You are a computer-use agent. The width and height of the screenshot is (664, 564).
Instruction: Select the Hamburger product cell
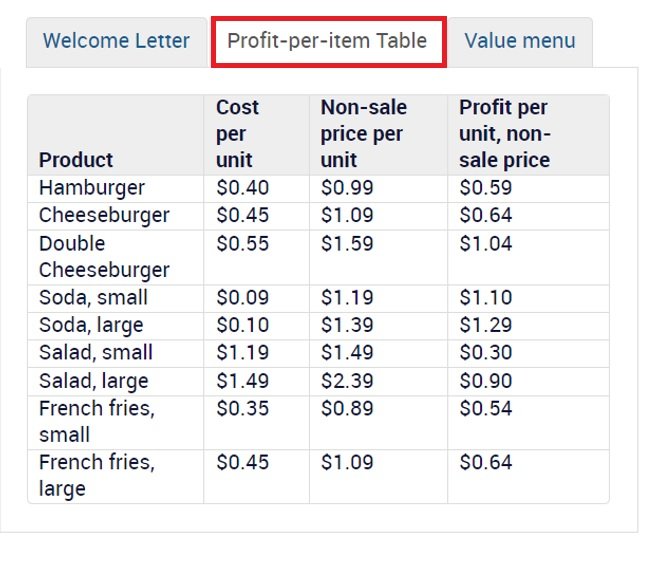(x=91, y=188)
